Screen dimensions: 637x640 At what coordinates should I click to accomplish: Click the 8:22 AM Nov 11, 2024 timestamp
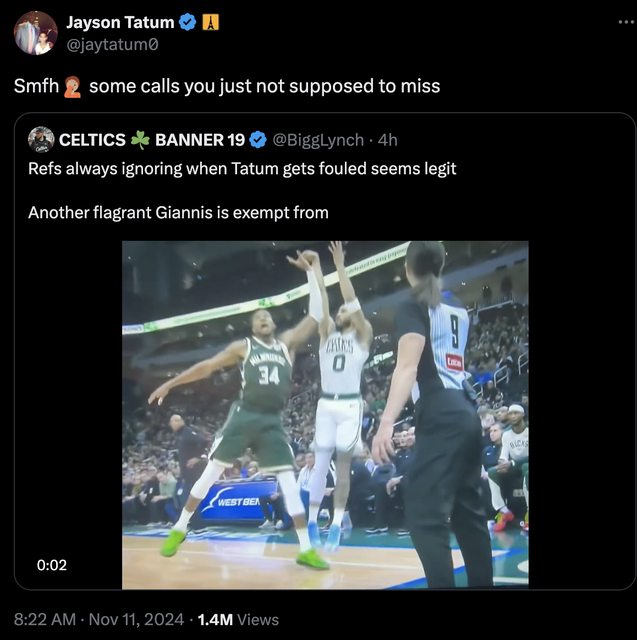pyautogui.click(x=99, y=620)
